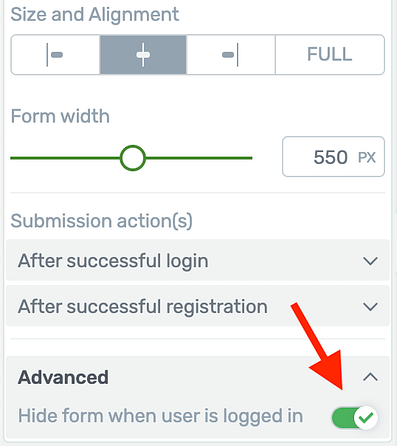This screenshot has width=397, height=446.
Task: Expand chevron beside After successful registration
Action: tap(370, 307)
